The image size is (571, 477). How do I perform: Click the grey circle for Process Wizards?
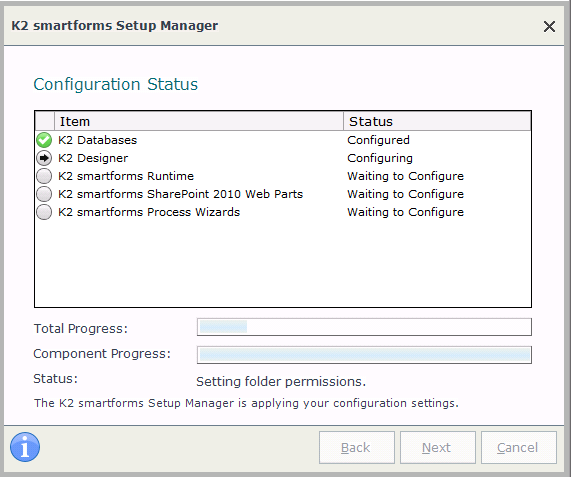coord(44,212)
